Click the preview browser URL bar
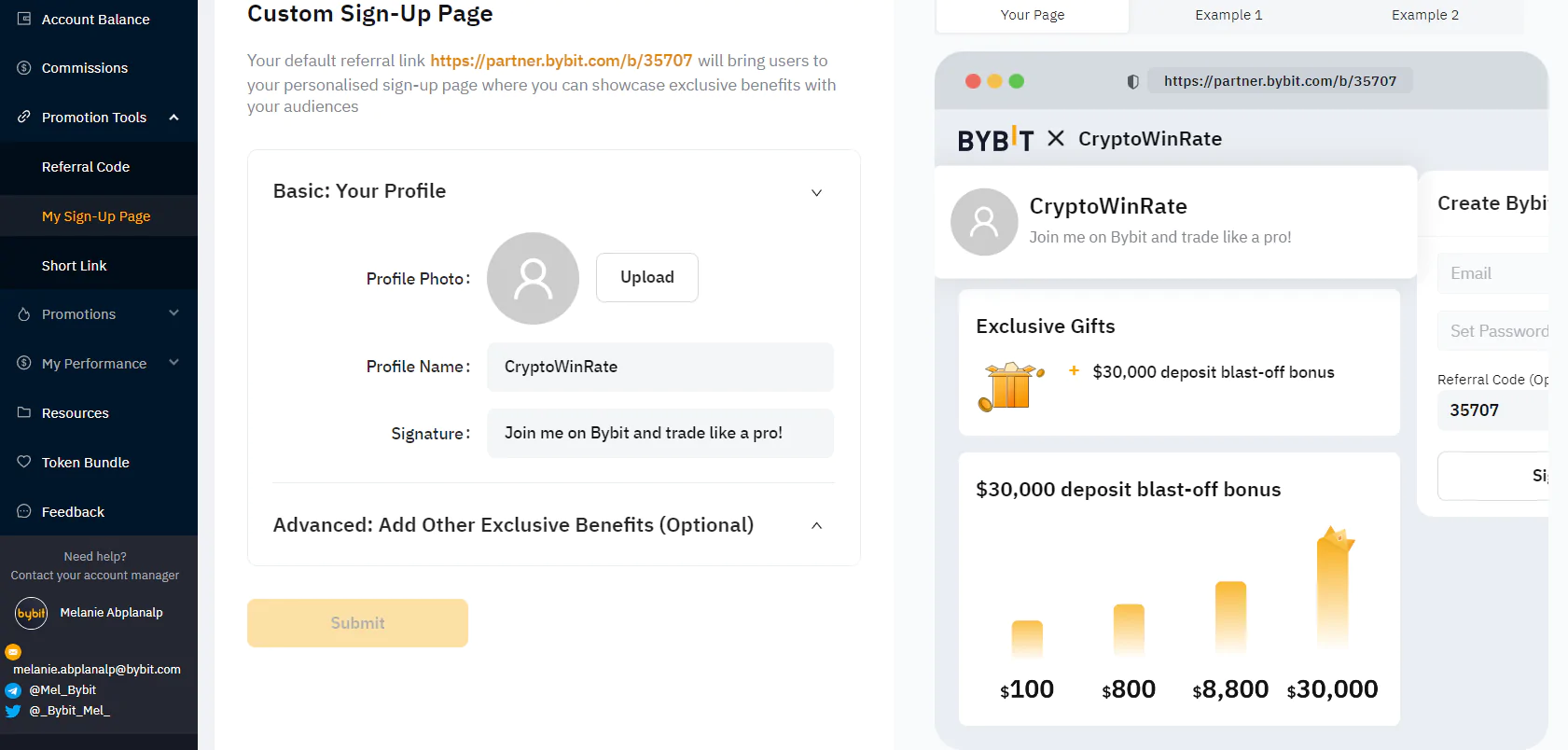Viewport: 1568px width, 750px height. point(1280,81)
